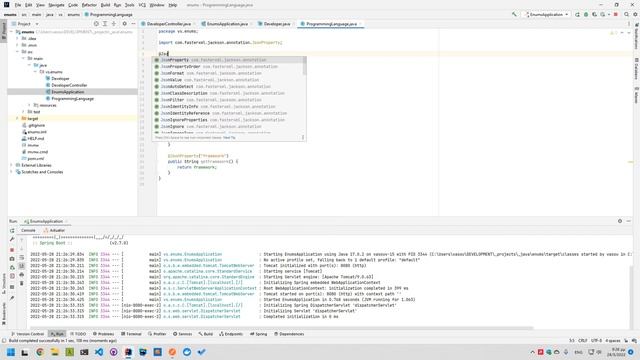Pin tab icon in Run panel sidebar
Screen dimensions: 640x360
tap(12, 298)
